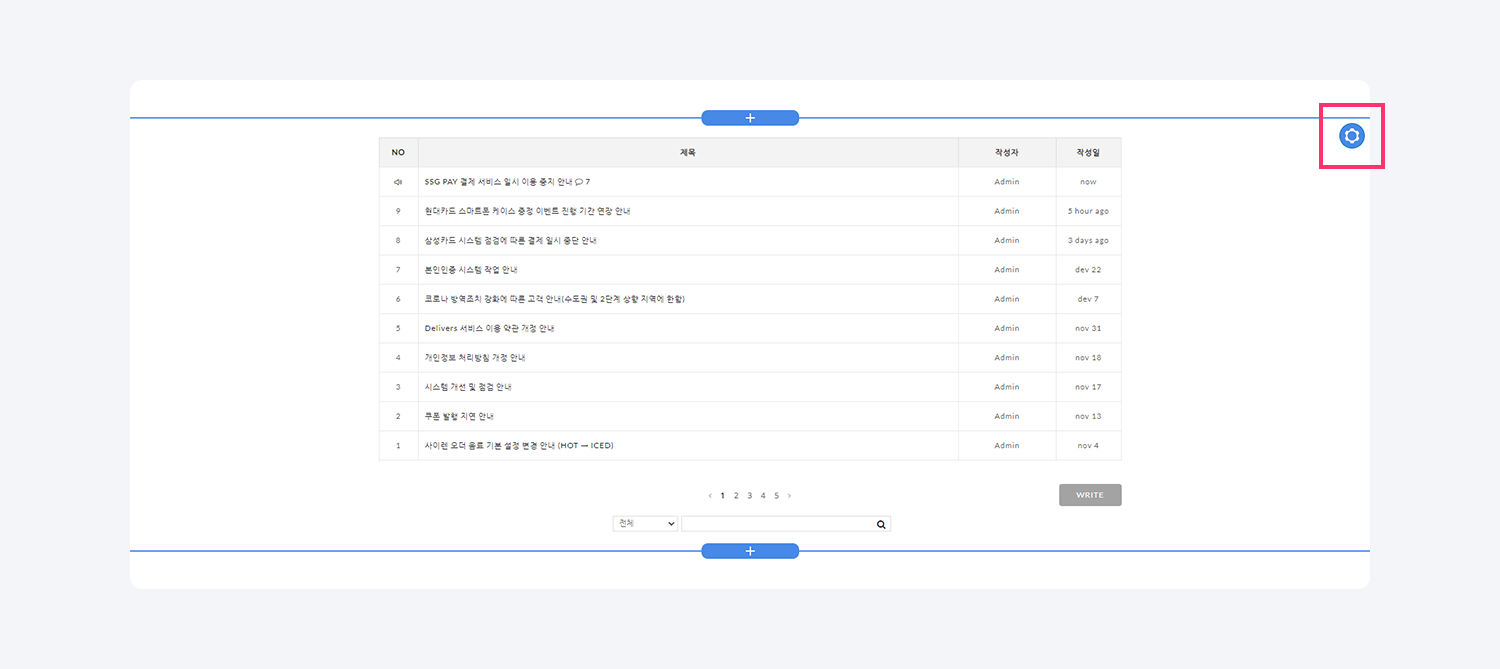The height and width of the screenshot is (669, 1500).
Task: Click the comment bubble icon on SSG PAY post
Action: (578, 182)
